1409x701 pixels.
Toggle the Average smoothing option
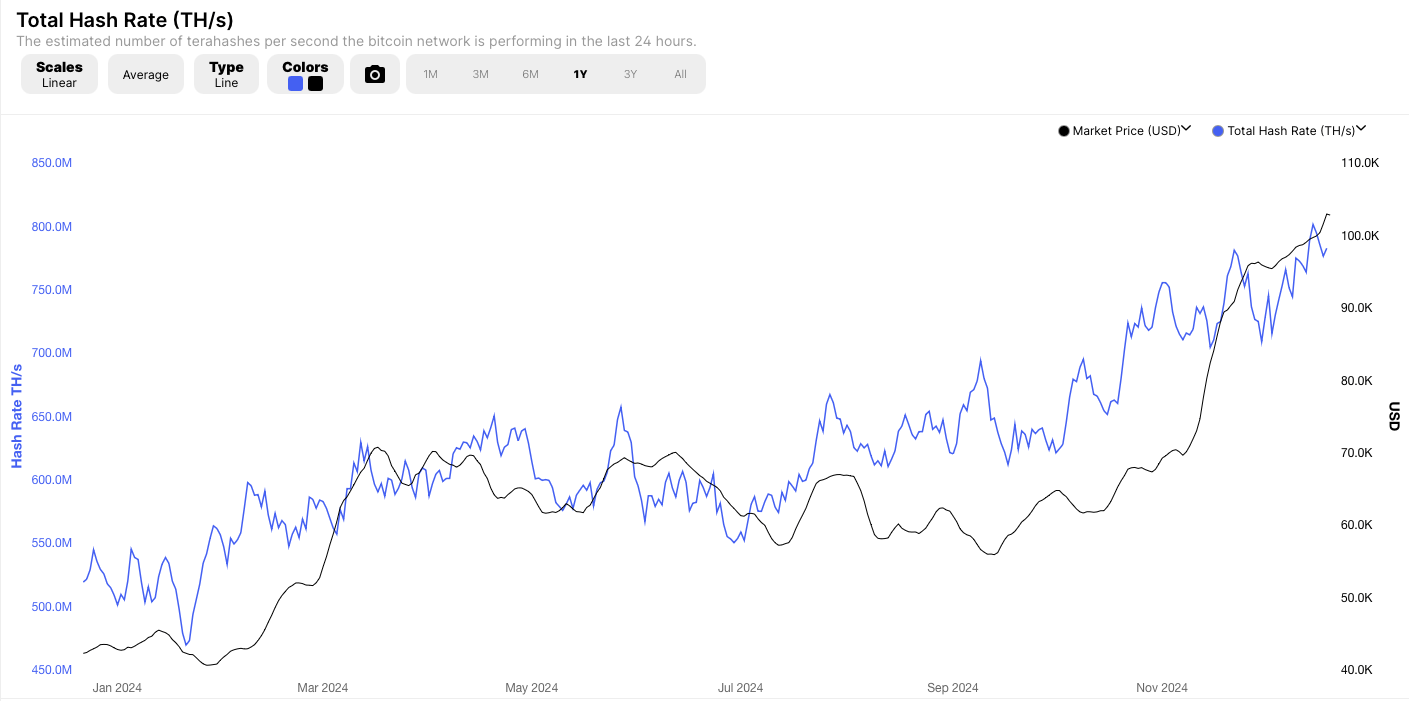146,74
